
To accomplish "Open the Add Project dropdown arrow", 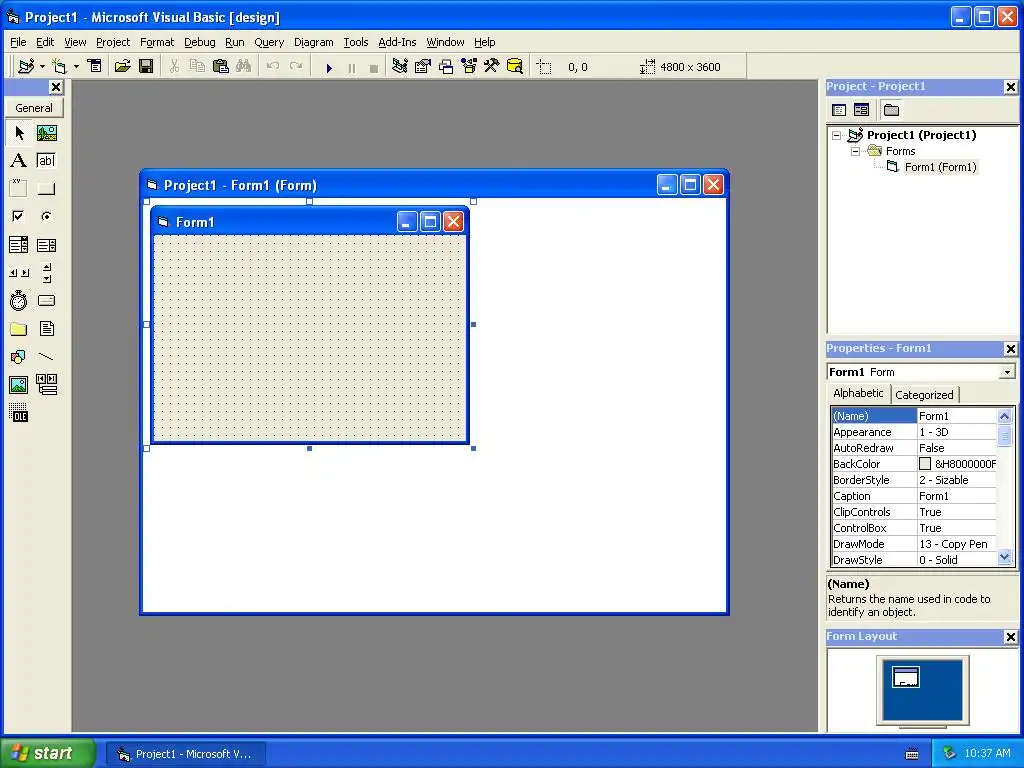I will (x=42, y=67).
